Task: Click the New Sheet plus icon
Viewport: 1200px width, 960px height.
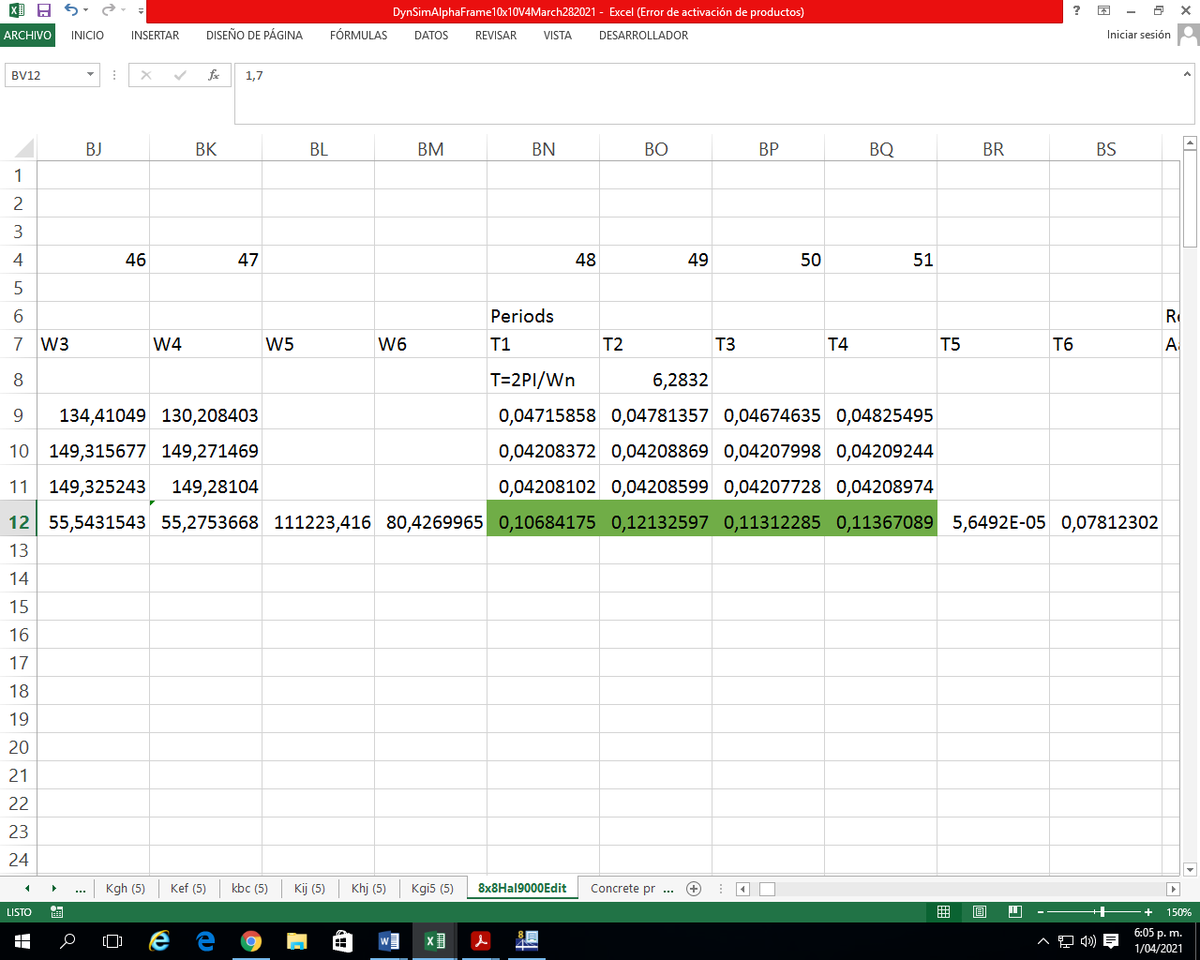Action: pos(694,888)
